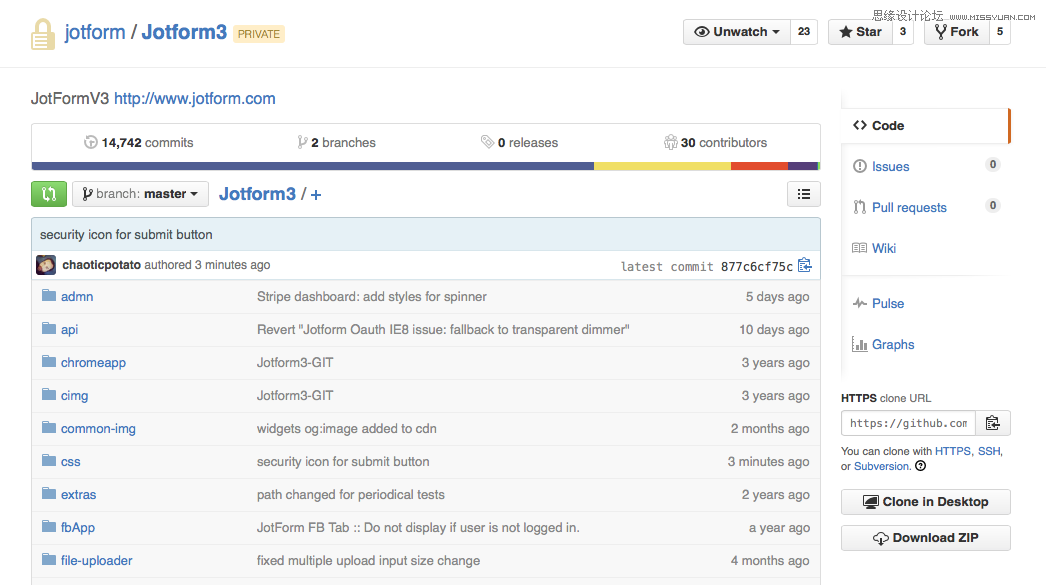This screenshot has width=1046, height=585.
Task: Click the red segment of language bar
Action: tap(759, 166)
